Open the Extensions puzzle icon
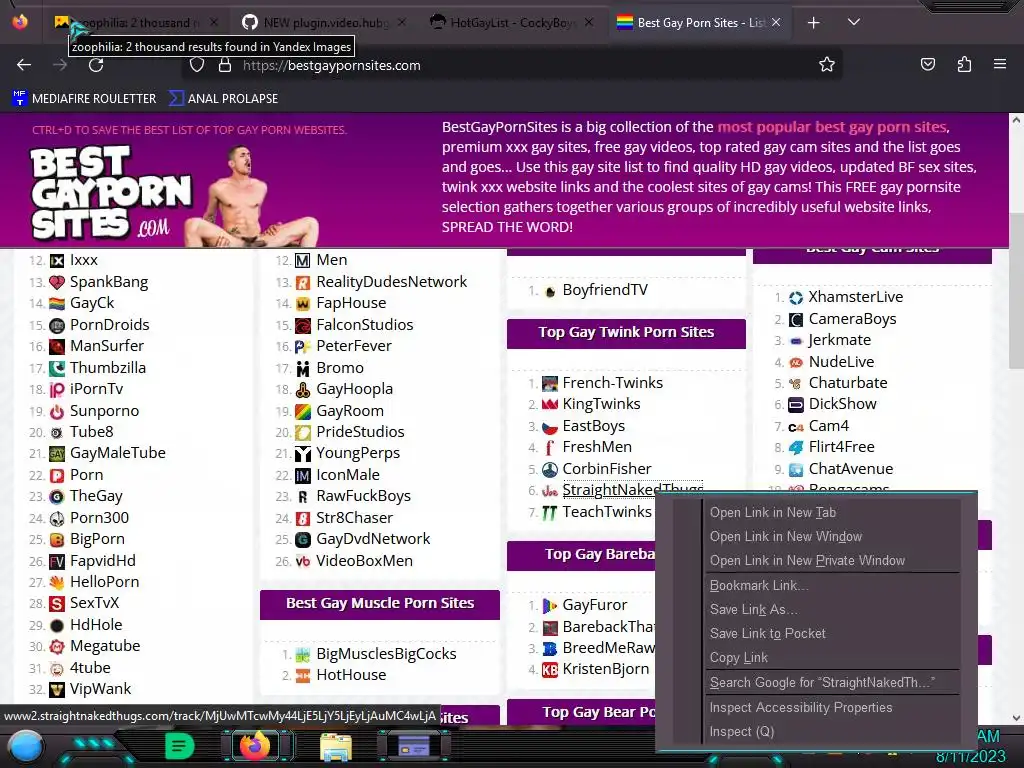The height and width of the screenshot is (768, 1024). (964, 64)
